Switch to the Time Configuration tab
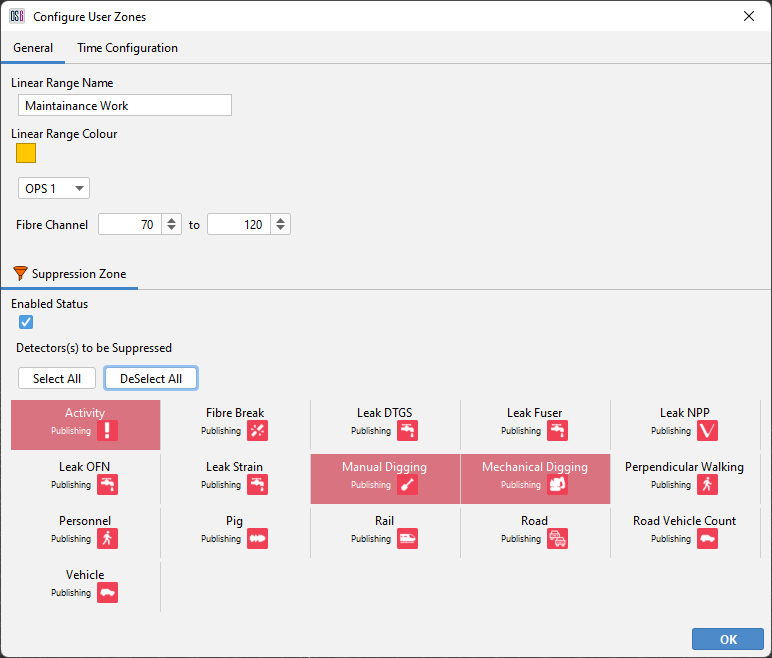Image resolution: width=772 pixels, height=658 pixels. tap(127, 48)
